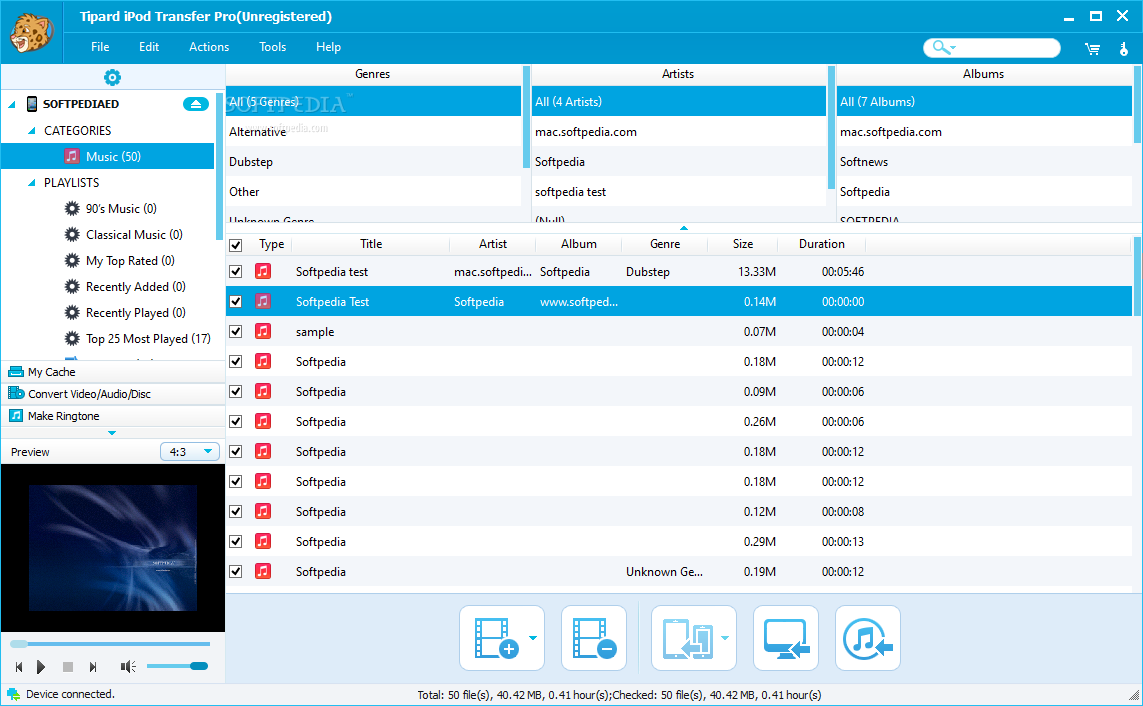Open the Edit menu
The height and width of the screenshot is (706, 1143).
(149, 47)
